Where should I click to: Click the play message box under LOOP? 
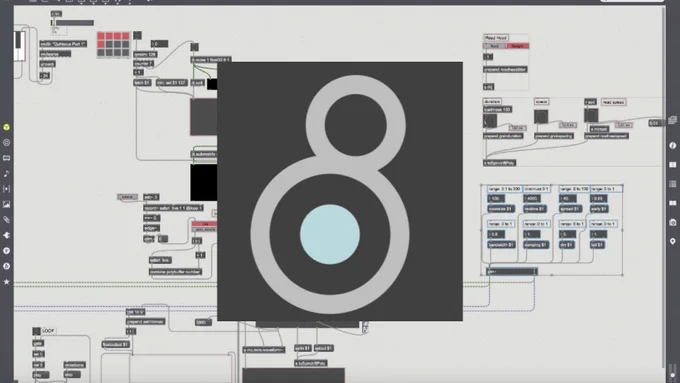point(41,375)
